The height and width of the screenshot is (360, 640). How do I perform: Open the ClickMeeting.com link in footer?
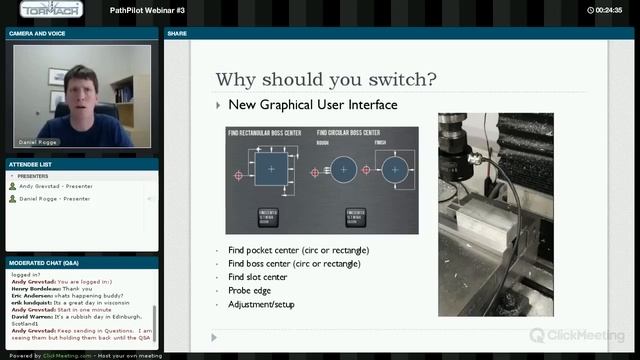click(x=67, y=356)
